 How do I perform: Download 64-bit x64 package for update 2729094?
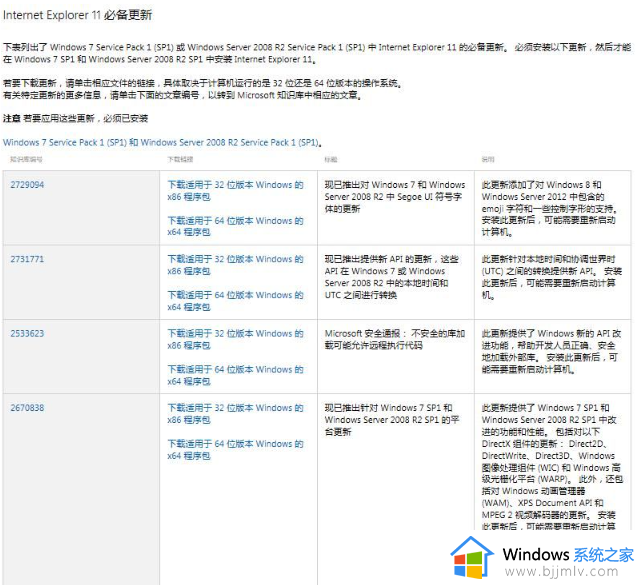tap(236, 226)
